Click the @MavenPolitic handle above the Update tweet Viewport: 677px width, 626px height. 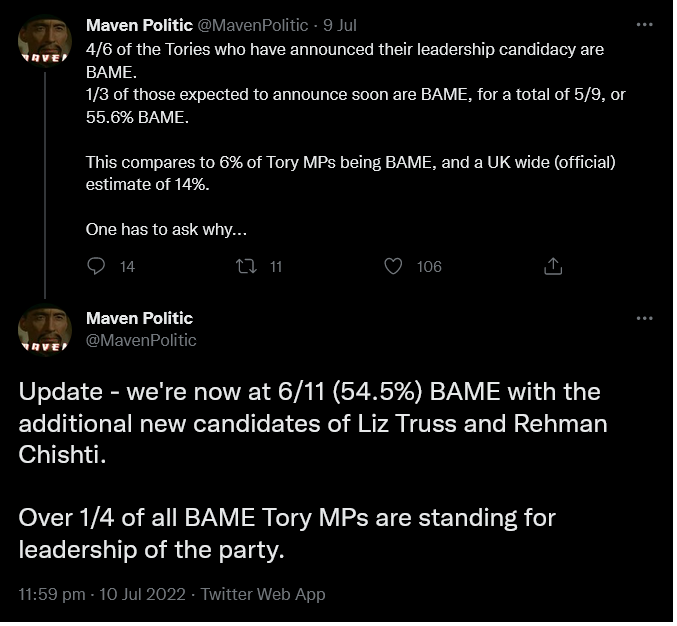[142, 340]
